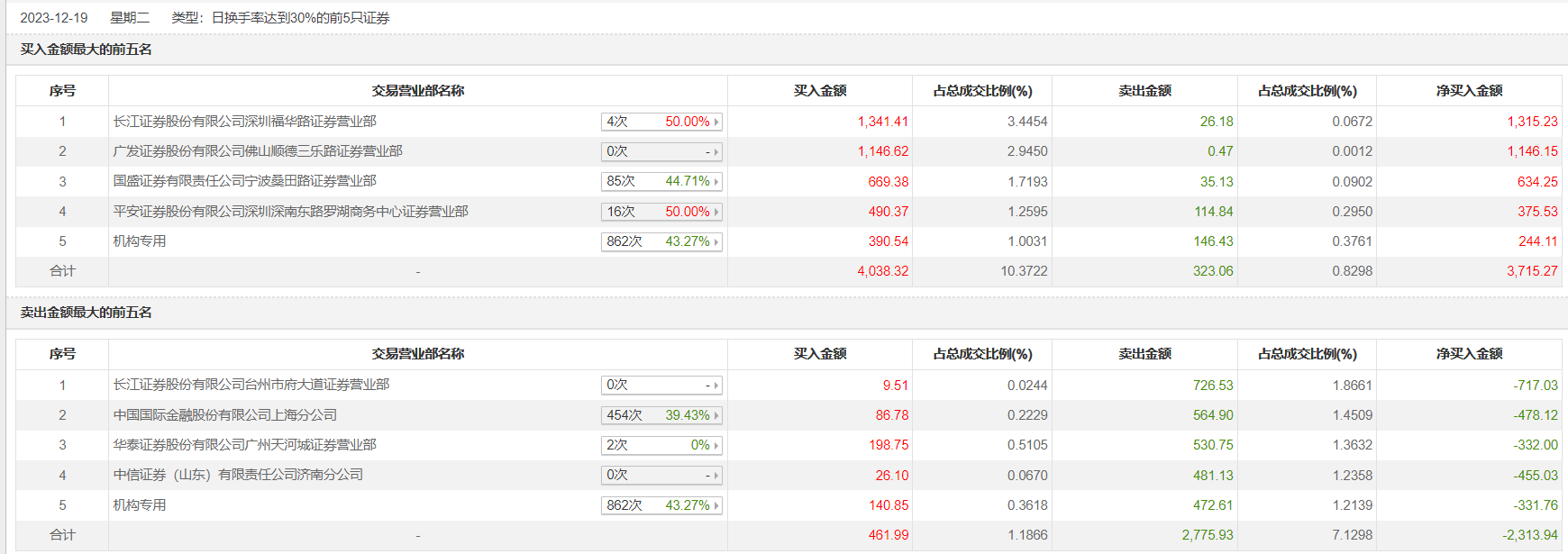Open 长江证券深圳福华路证券营业部 link
1568x554 pixels.
point(244,122)
